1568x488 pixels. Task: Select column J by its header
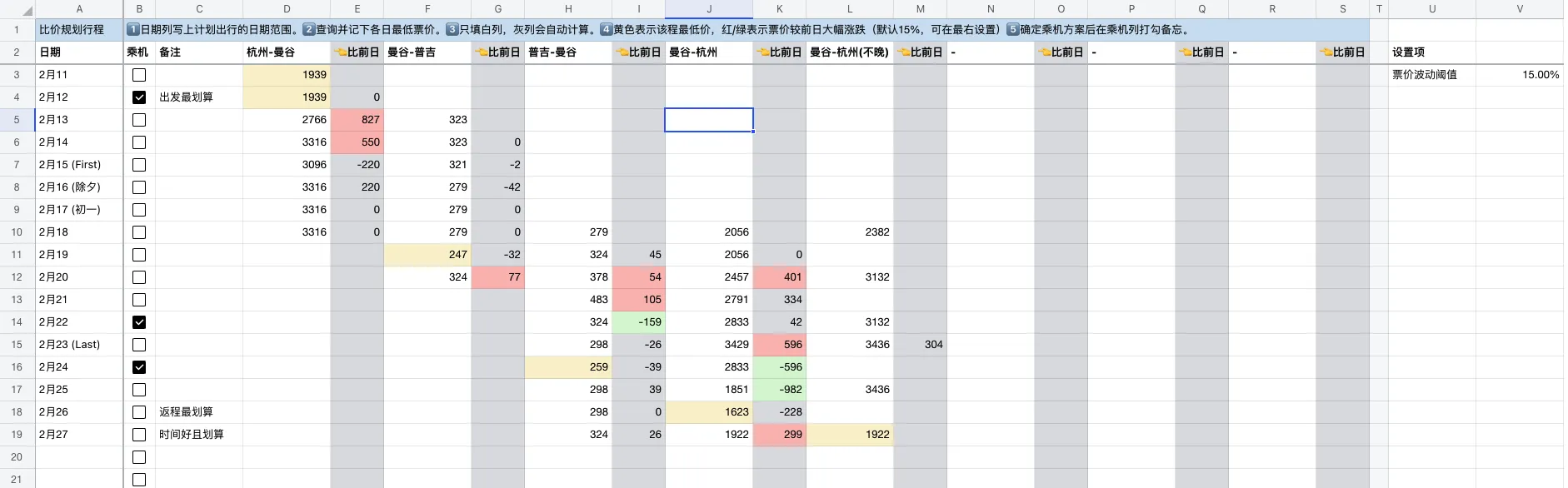709,9
